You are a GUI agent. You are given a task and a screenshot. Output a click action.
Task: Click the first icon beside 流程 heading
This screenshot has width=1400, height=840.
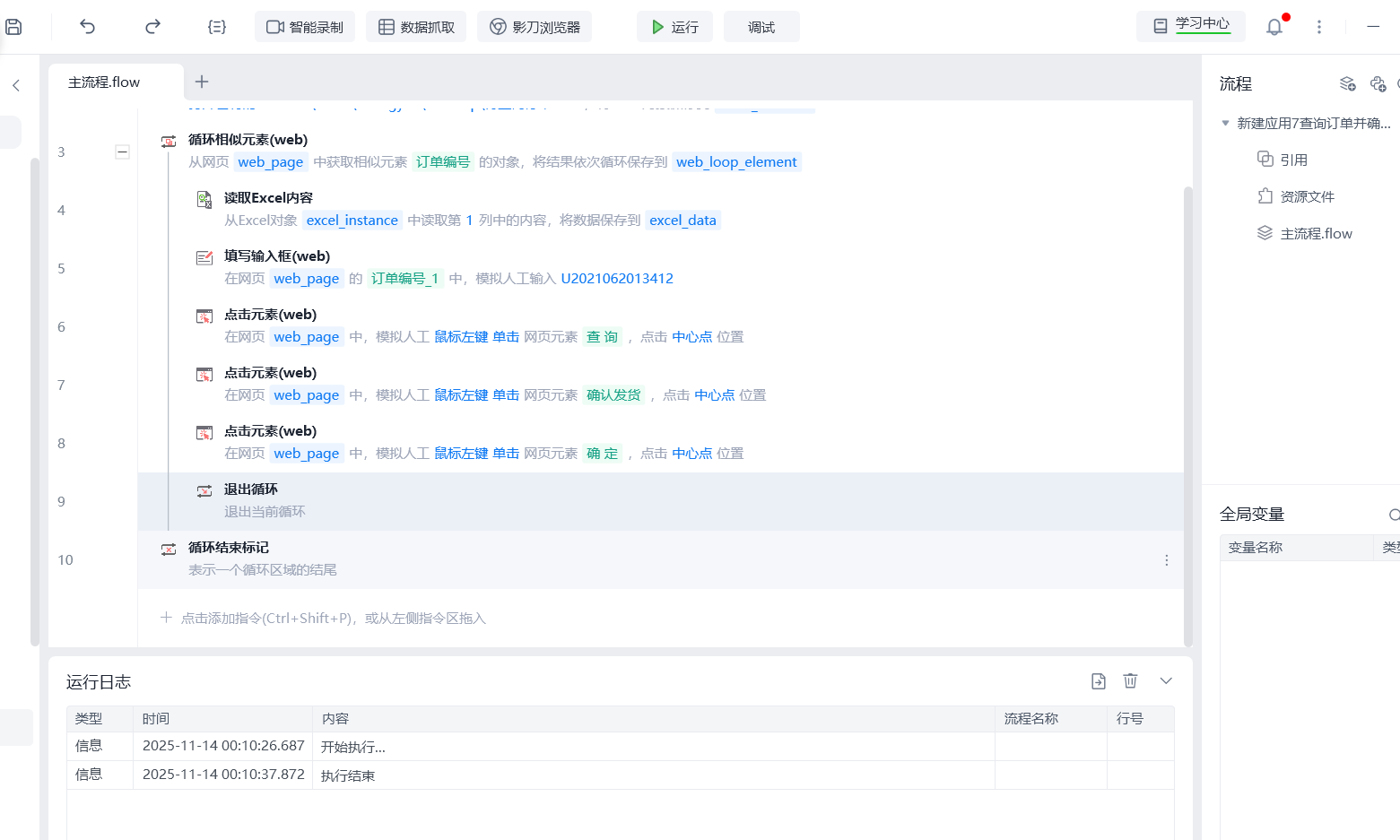point(1347,84)
